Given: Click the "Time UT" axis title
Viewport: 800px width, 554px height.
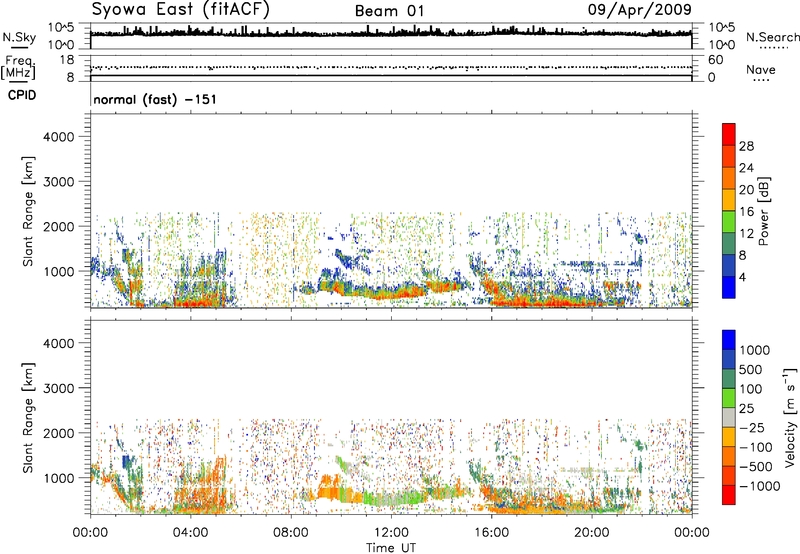Looking at the screenshot, I should click(391, 548).
